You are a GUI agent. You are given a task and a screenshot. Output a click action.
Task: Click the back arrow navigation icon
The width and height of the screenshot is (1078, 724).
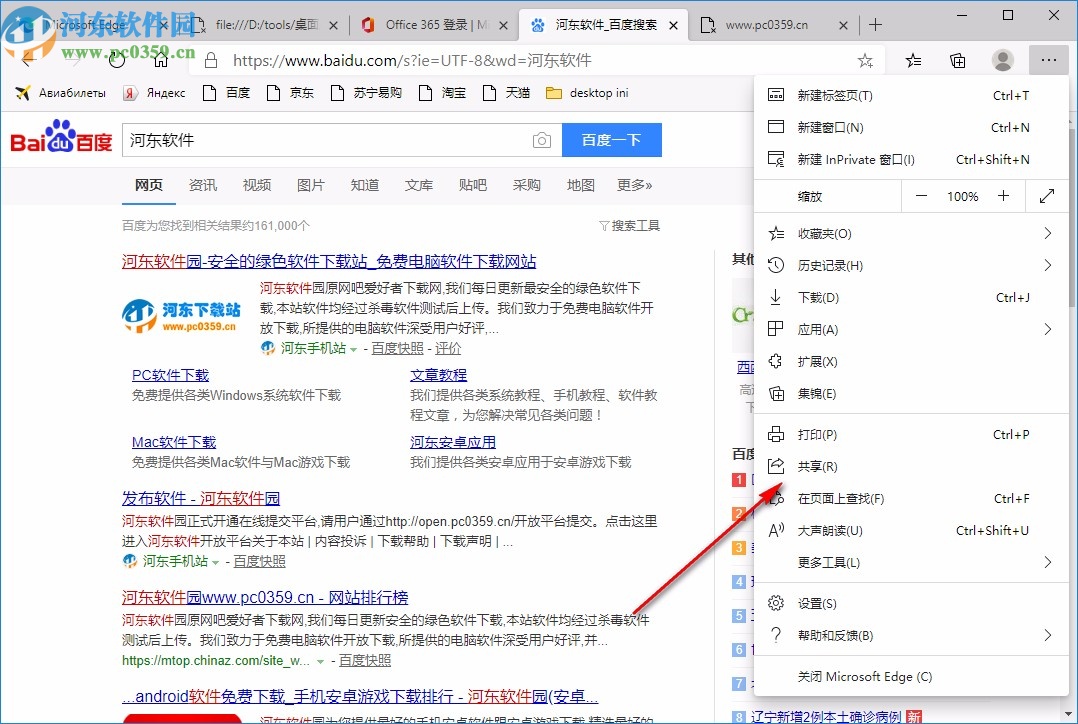click(27, 60)
